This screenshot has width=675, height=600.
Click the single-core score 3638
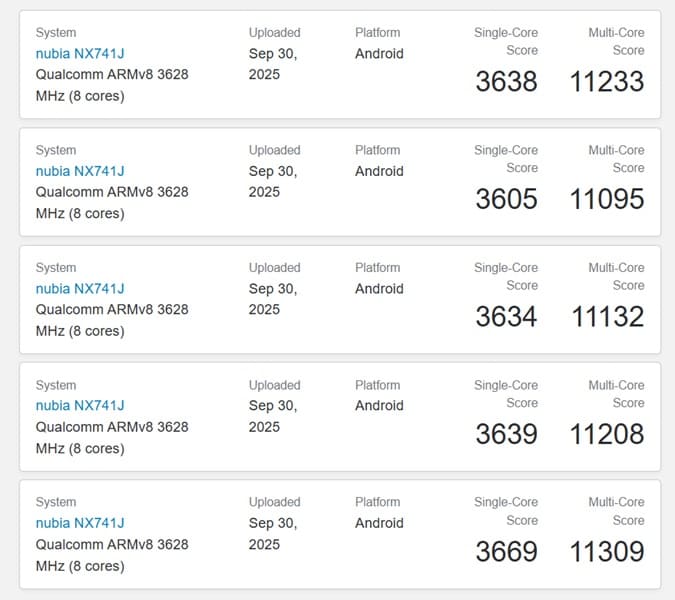506,81
